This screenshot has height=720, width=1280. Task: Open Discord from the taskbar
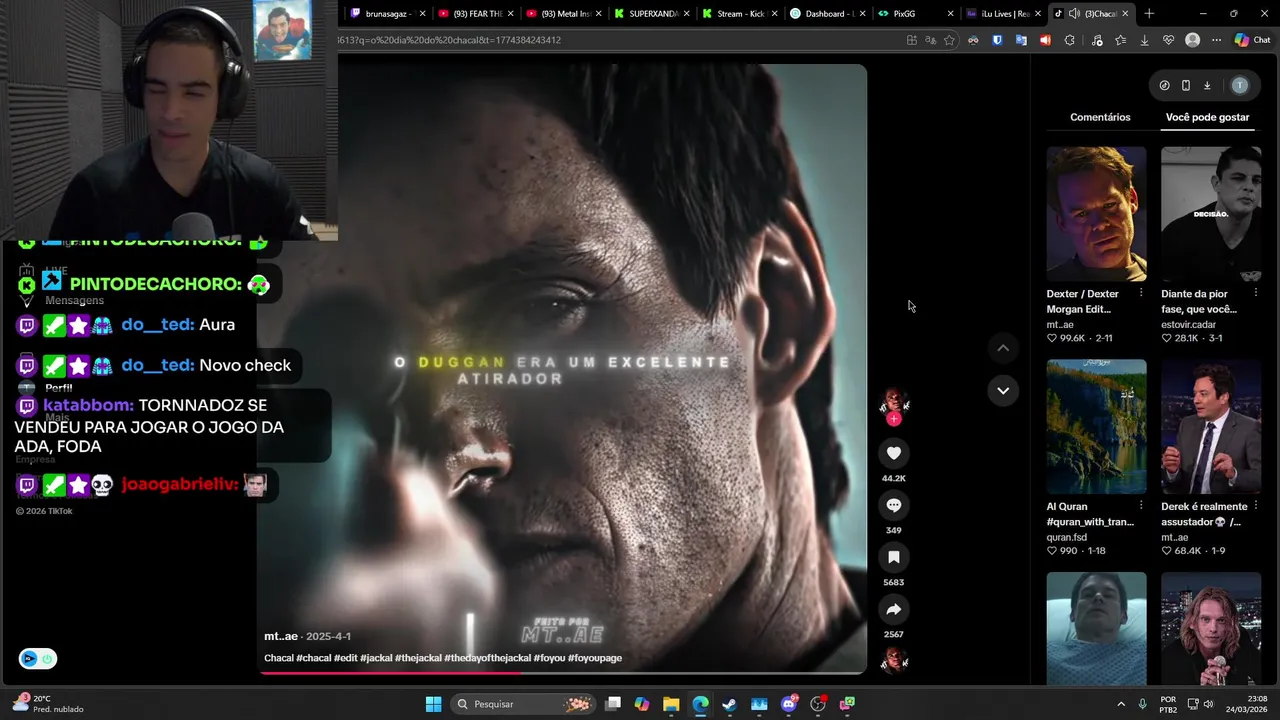click(789, 704)
